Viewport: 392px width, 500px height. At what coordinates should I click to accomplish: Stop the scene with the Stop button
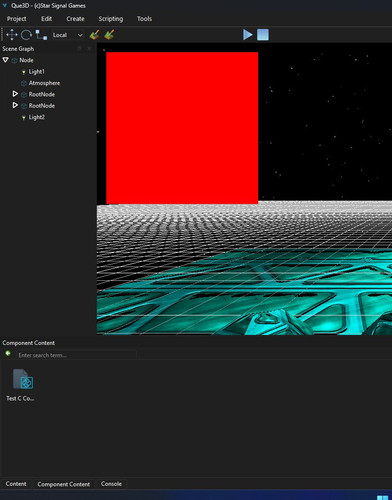263,35
